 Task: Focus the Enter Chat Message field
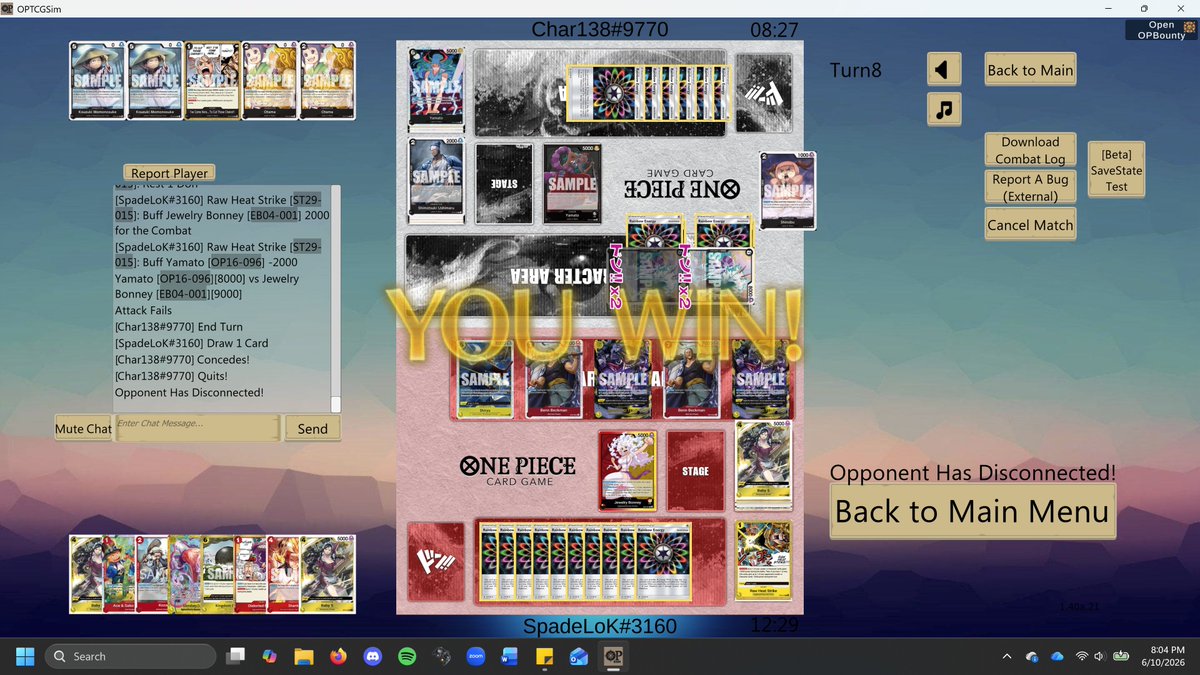(197, 427)
